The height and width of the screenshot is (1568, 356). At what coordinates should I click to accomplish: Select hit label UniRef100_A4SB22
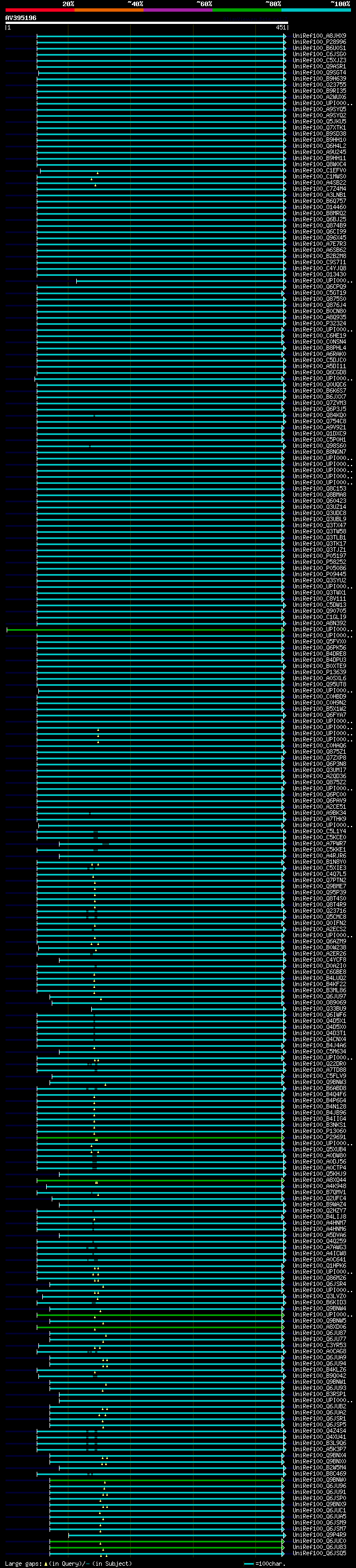coord(319,182)
